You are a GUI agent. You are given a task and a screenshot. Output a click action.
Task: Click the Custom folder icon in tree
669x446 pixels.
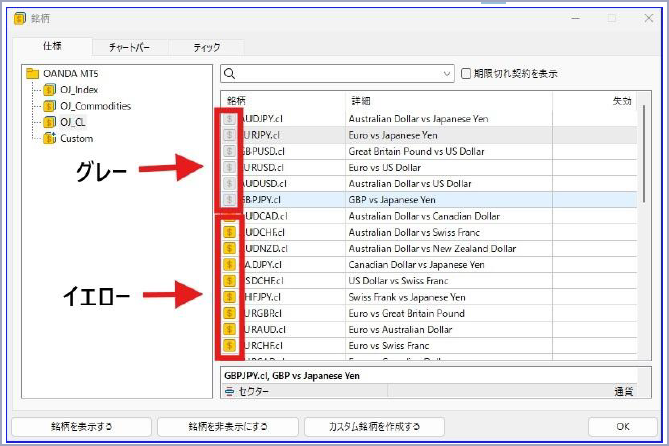(50, 138)
